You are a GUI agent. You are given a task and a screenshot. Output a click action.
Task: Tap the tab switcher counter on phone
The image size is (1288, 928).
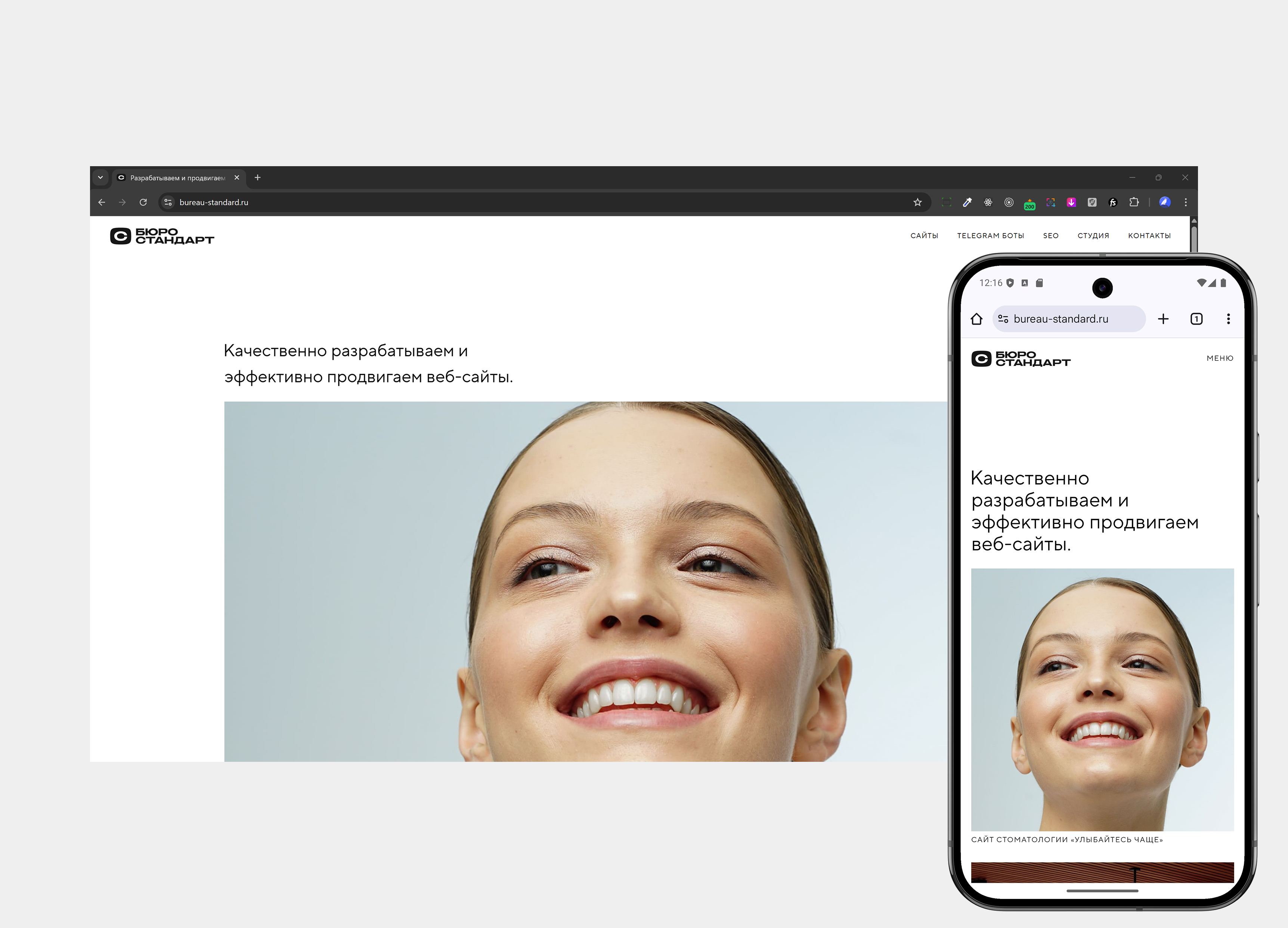(1196, 319)
